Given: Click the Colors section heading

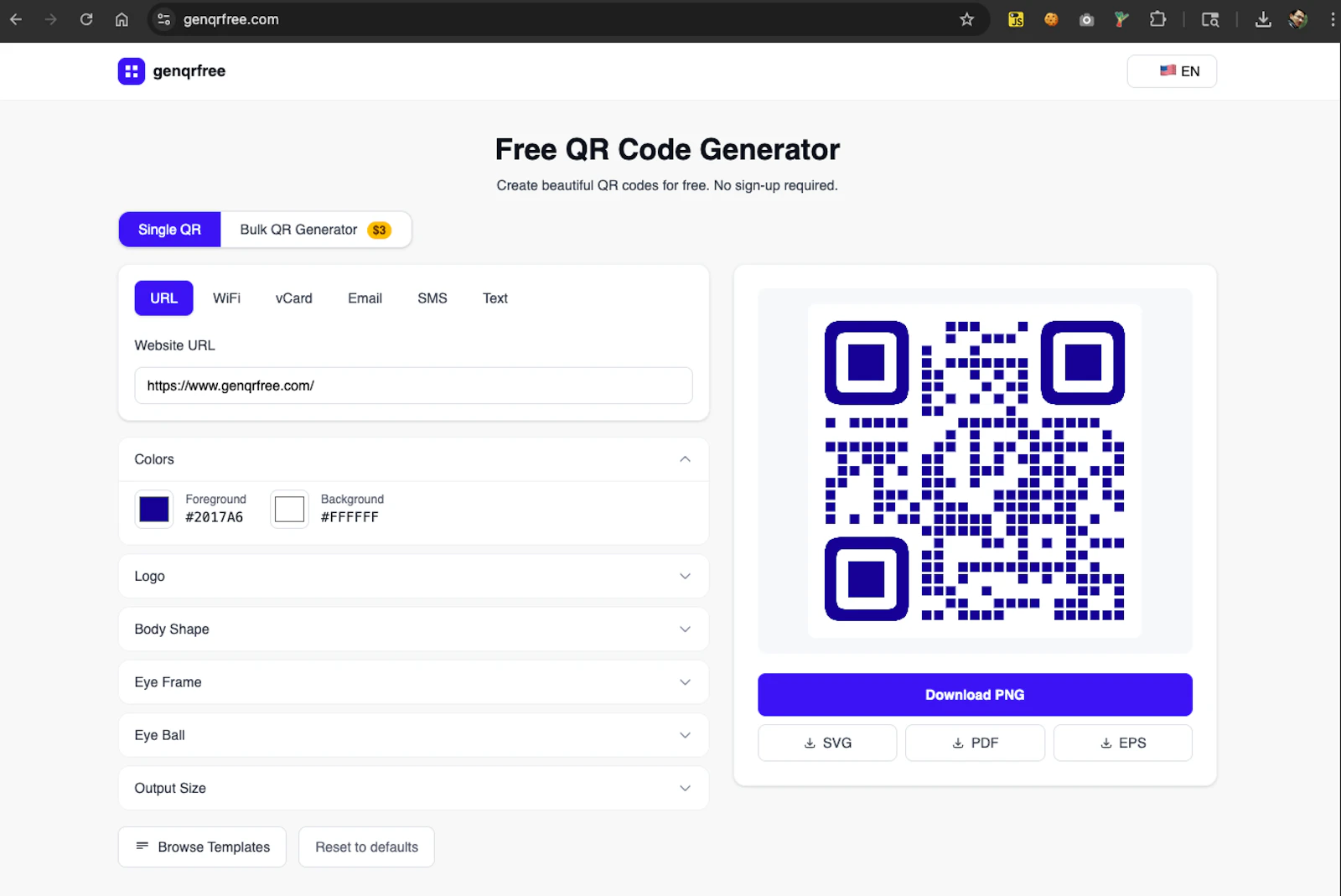Looking at the screenshot, I should tap(154, 459).
